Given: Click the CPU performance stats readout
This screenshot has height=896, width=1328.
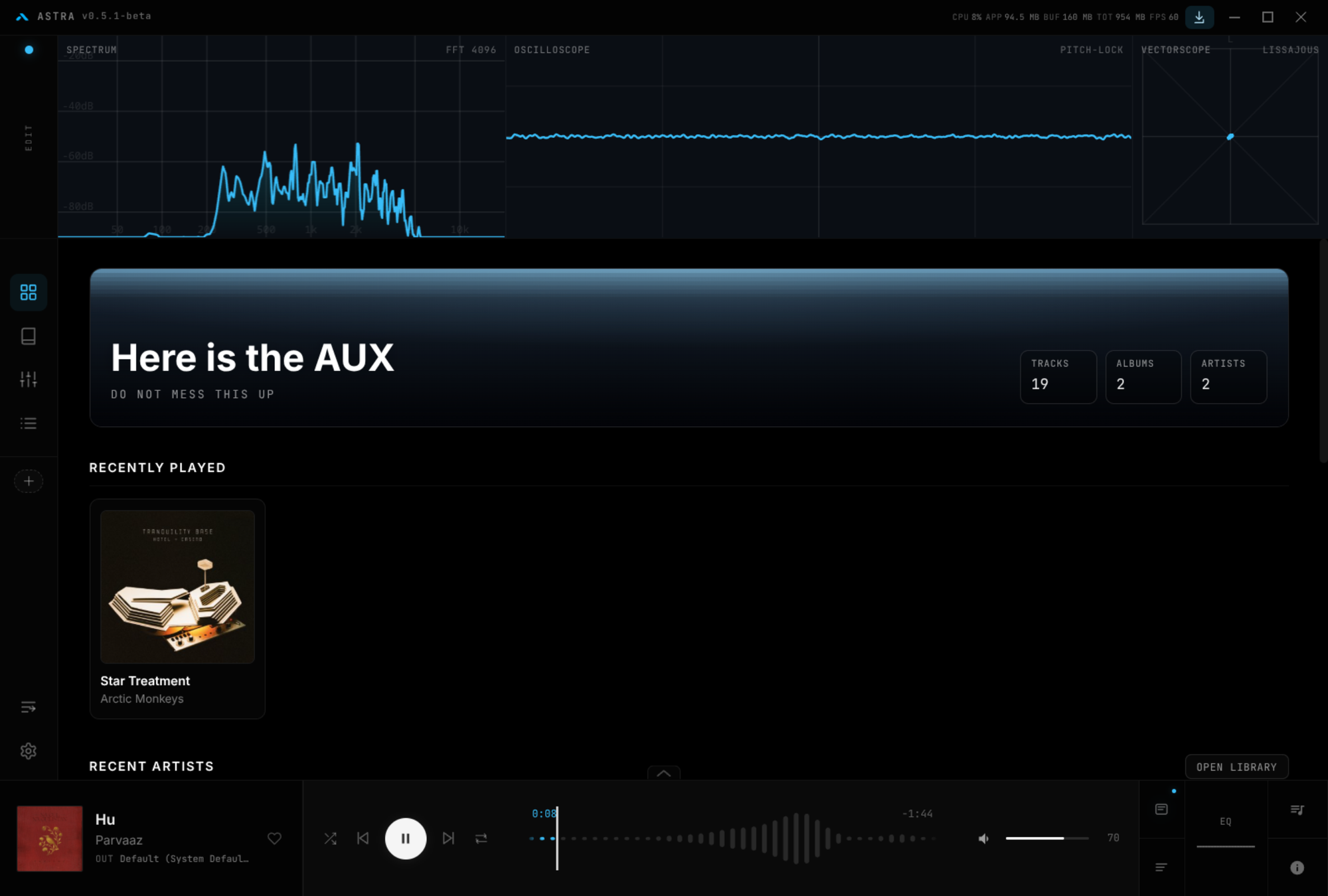Looking at the screenshot, I should pos(1065,17).
